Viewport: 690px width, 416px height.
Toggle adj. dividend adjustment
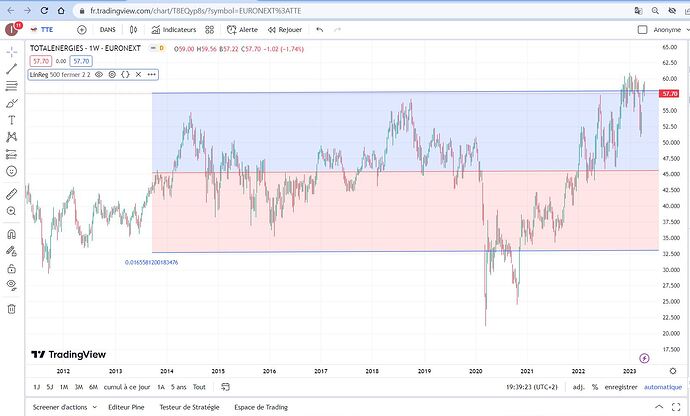[x=578, y=387]
